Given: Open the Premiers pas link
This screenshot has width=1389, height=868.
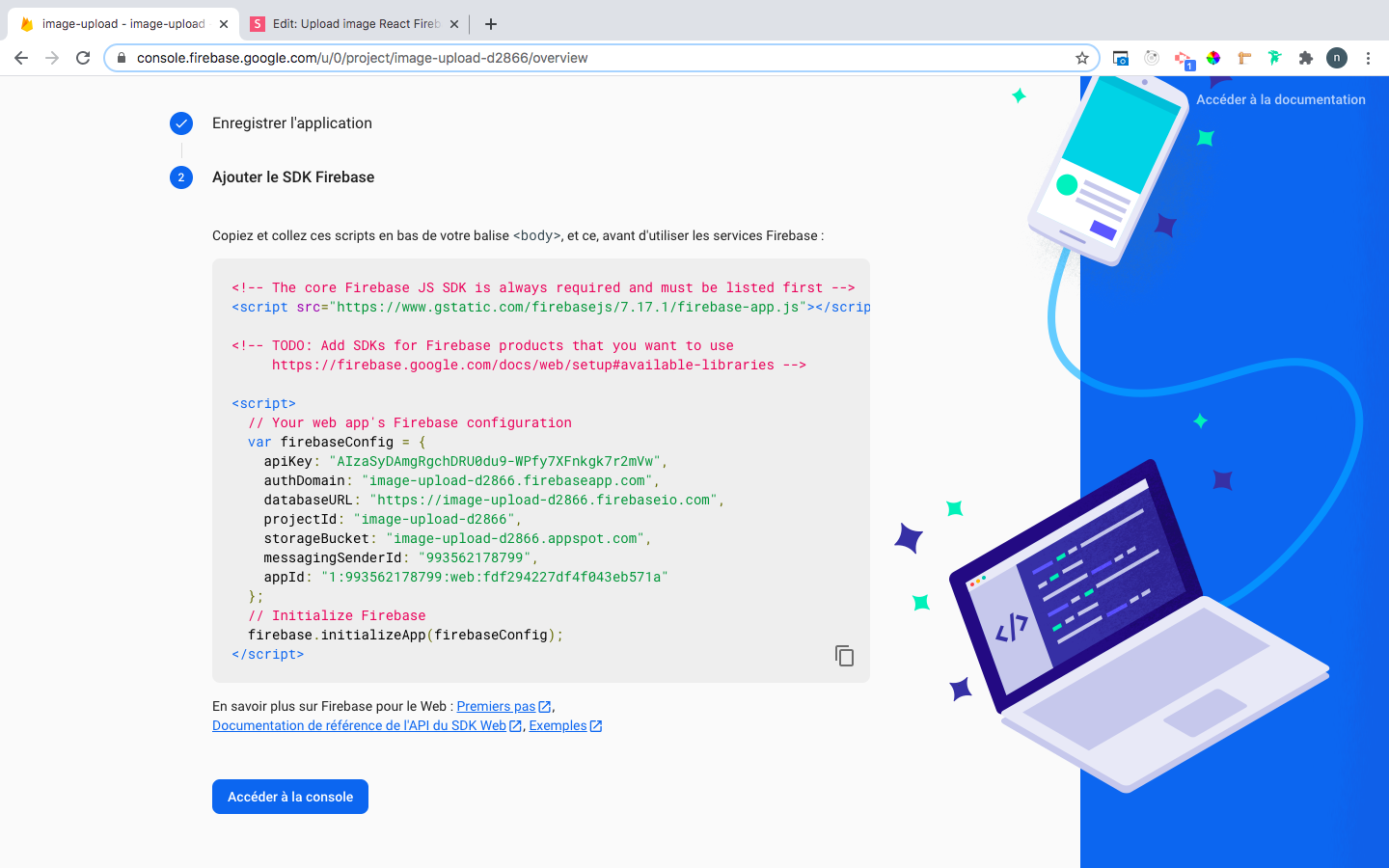Looking at the screenshot, I should [x=504, y=706].
